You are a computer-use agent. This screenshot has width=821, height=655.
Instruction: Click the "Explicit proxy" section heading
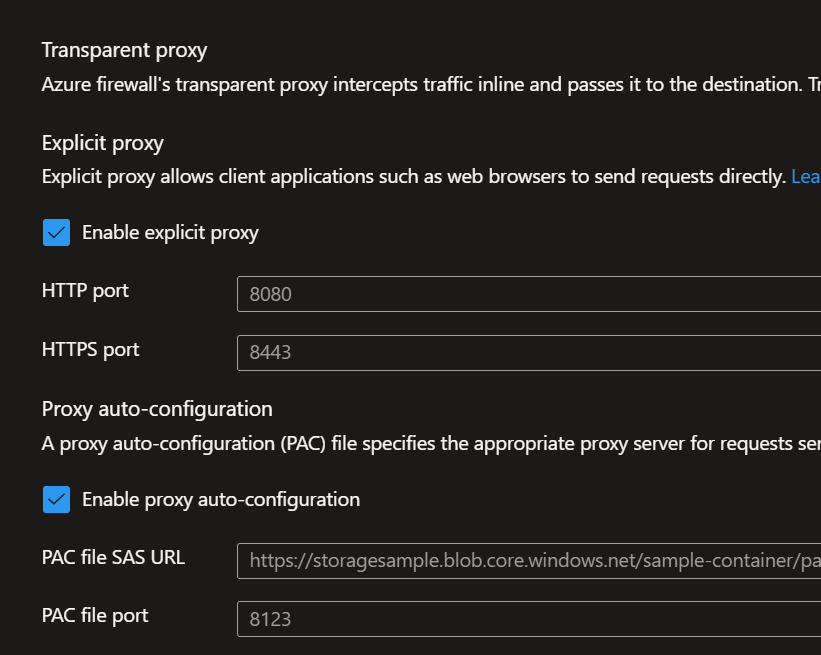pyautogui.click(x=102, y=143)
